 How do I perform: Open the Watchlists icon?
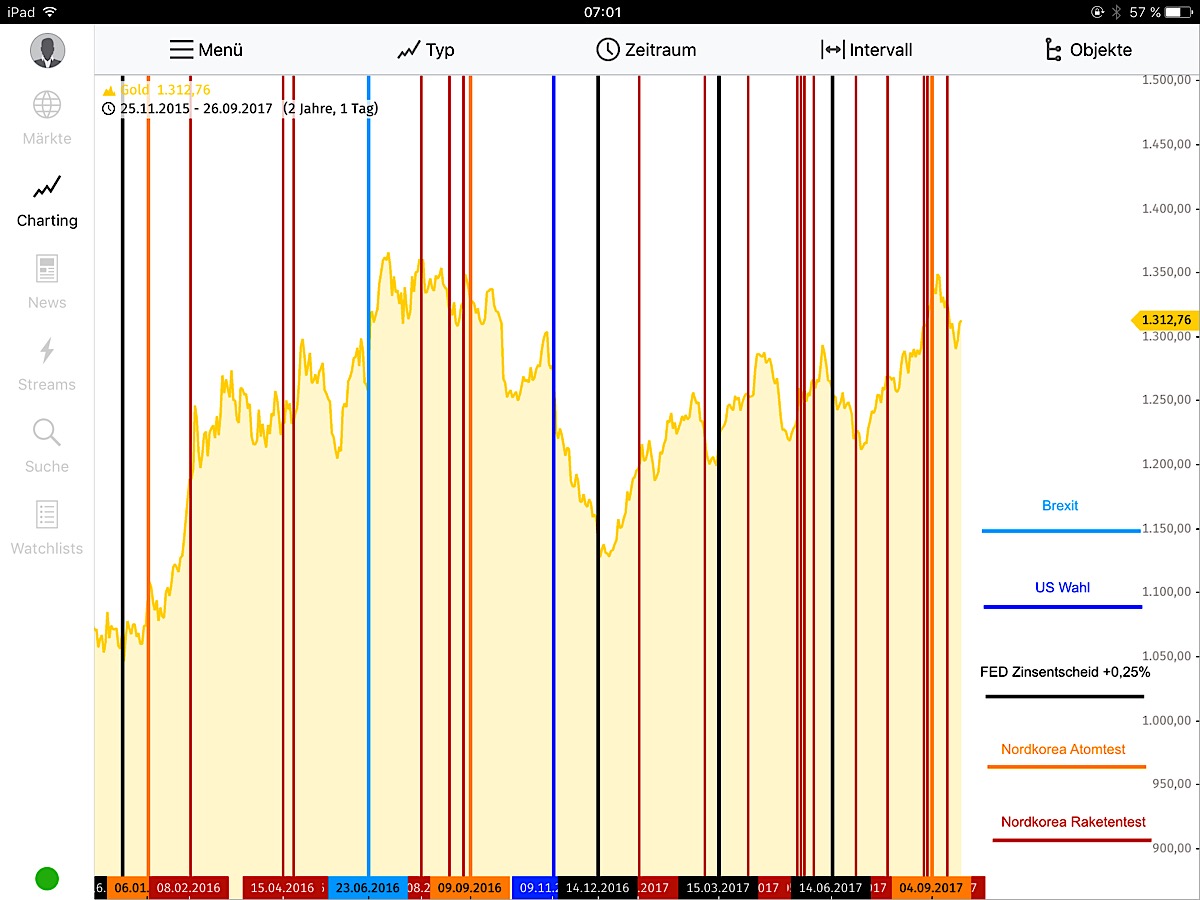pyautogui.click(x=46, y=514)
